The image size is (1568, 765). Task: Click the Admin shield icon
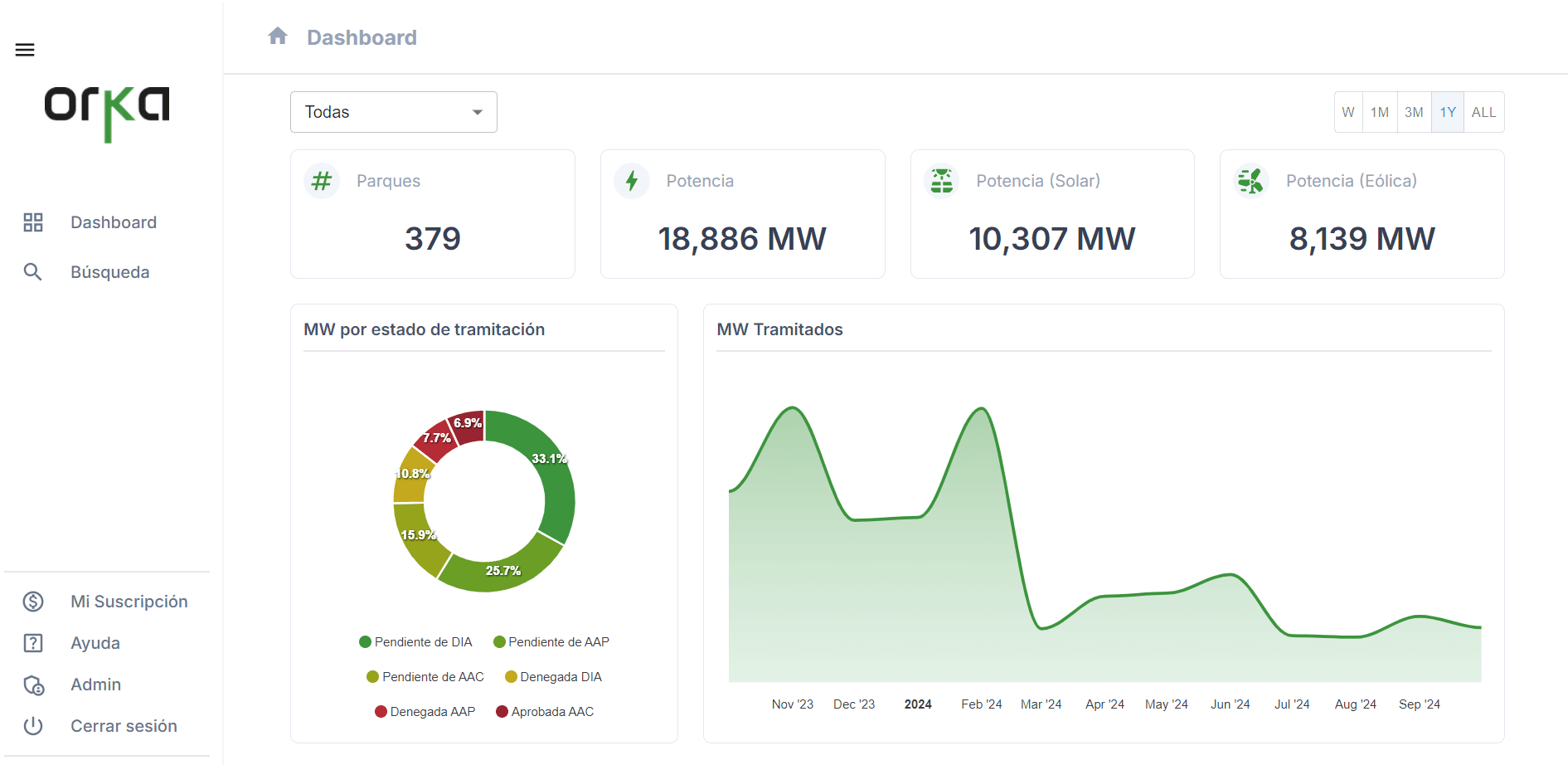coord(33,685)
